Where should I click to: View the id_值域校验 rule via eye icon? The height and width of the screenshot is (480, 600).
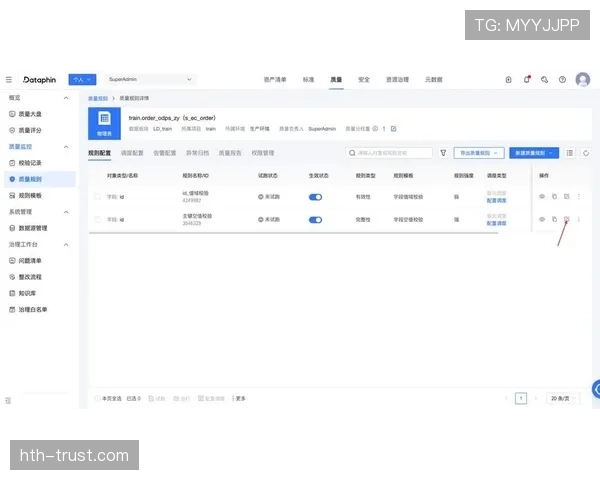542,196
